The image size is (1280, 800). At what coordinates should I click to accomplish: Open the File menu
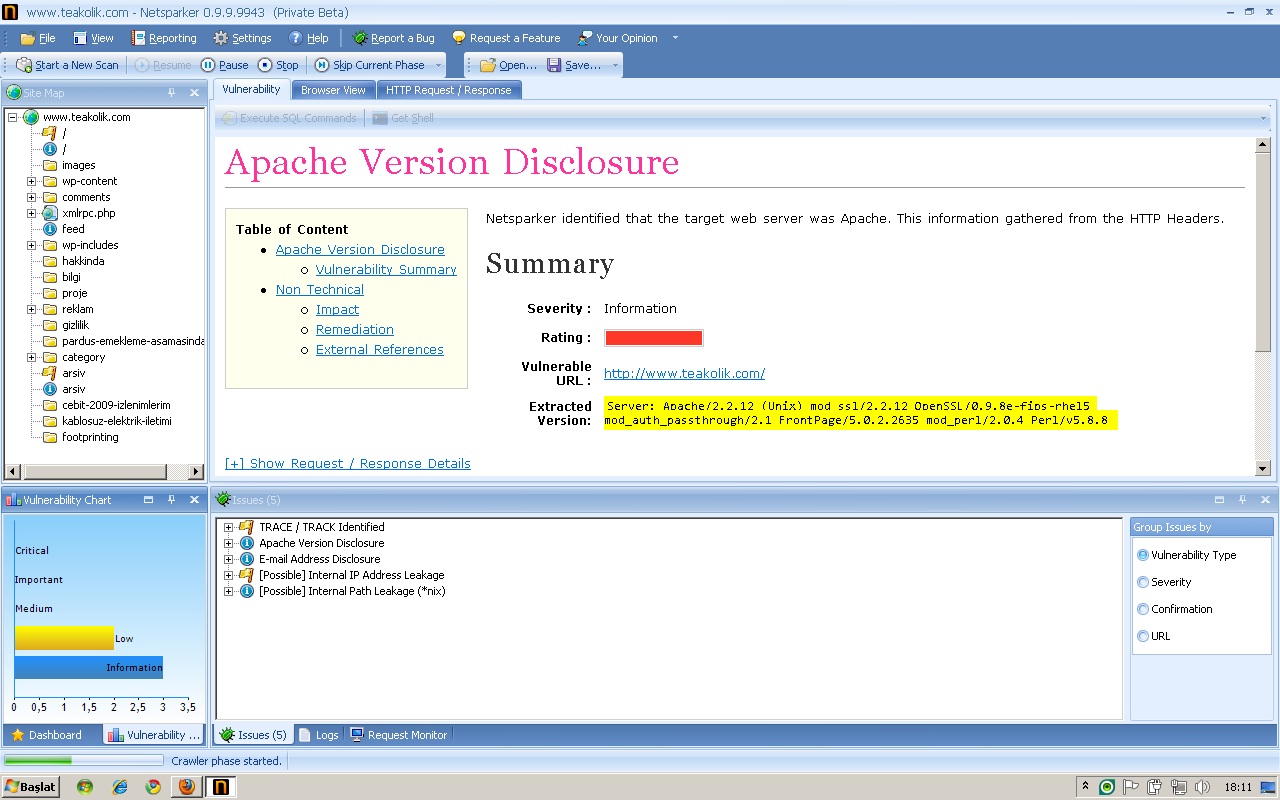38,38
